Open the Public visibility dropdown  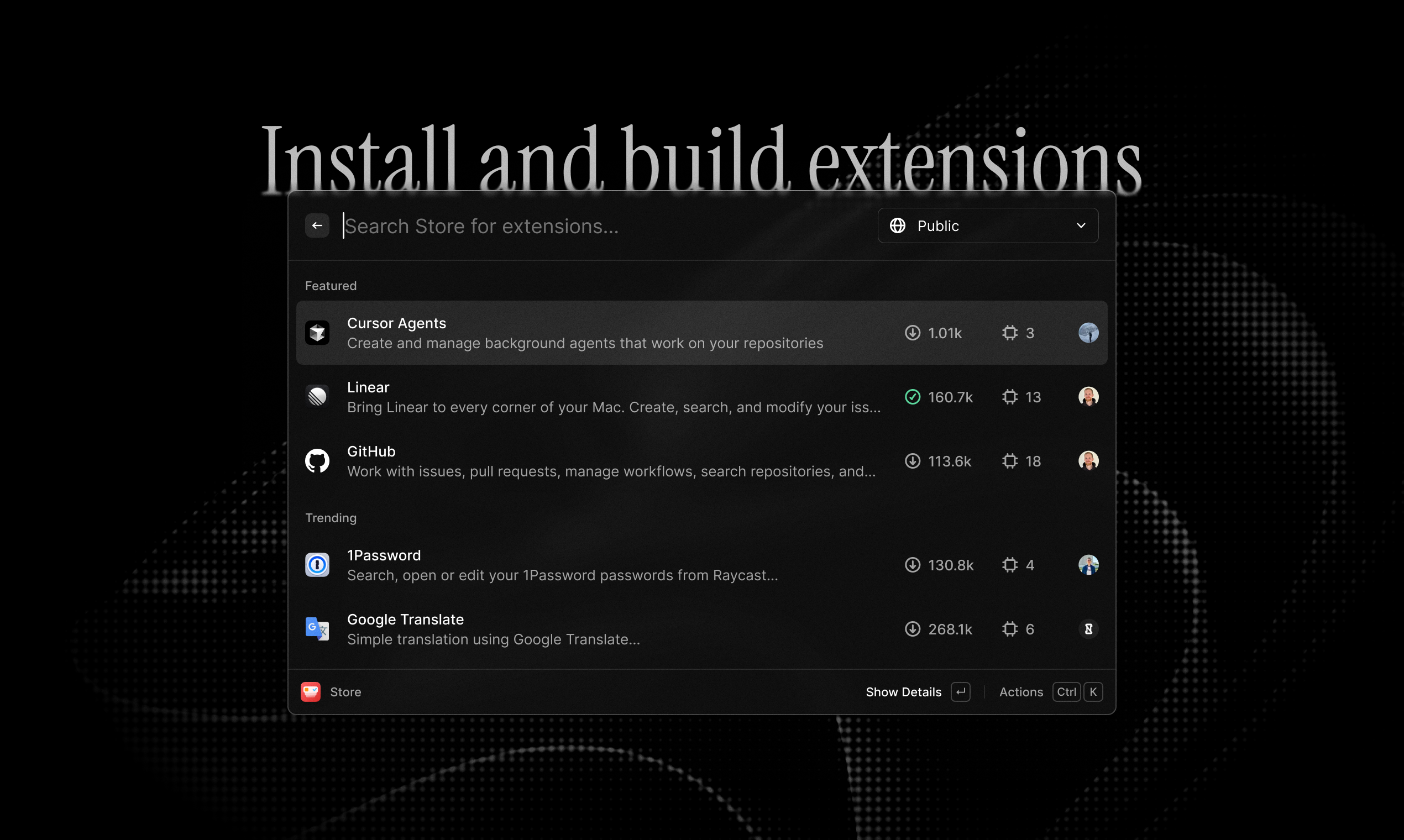[x=987, y=225]
